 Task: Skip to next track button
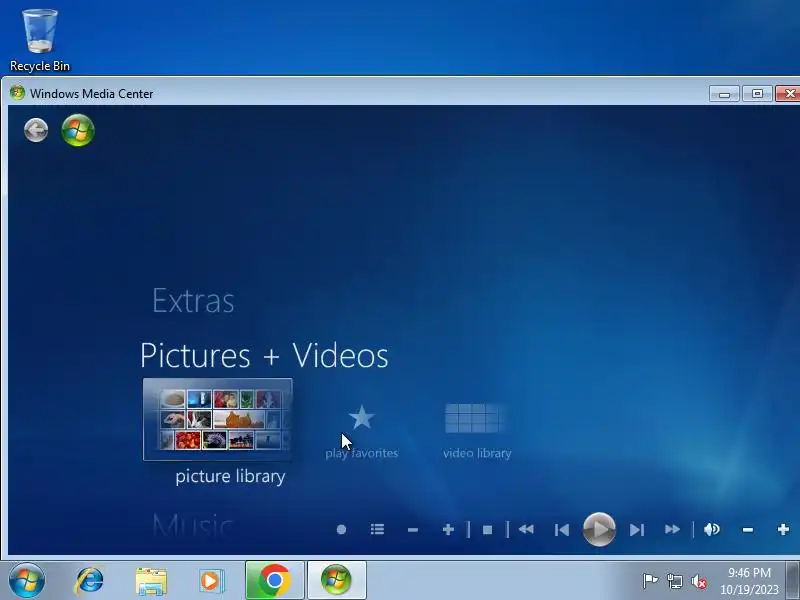click(x=637, y=530)
